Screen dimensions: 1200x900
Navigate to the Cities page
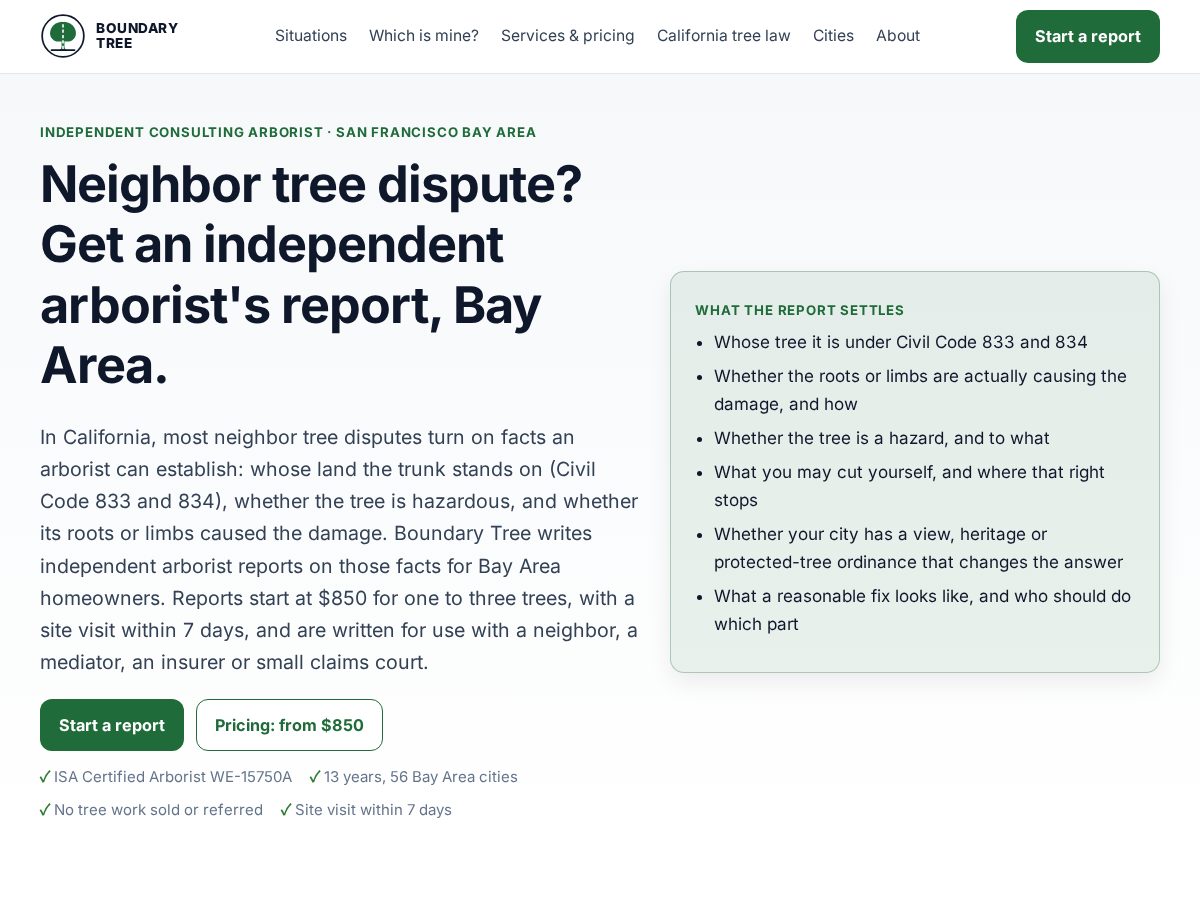(x=833, y=36)
